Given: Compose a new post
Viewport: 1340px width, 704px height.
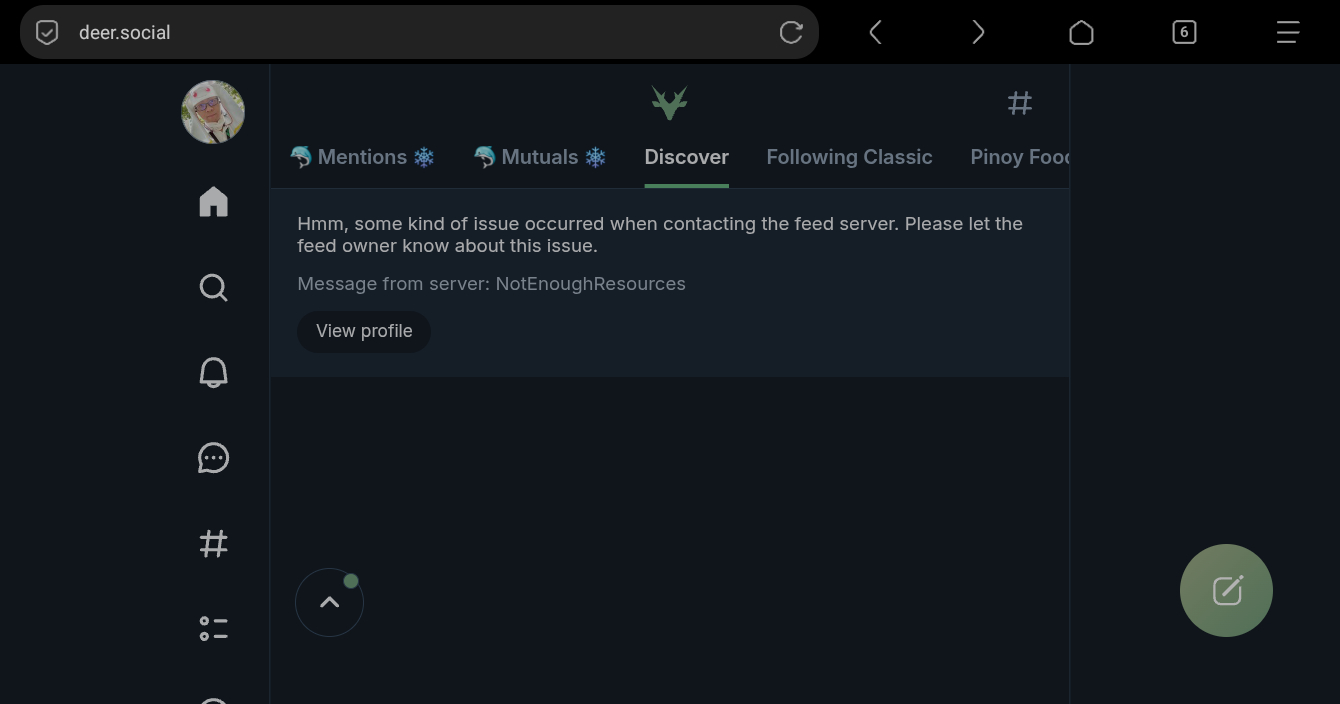Looking at the screenshot, I should (1226, 590).
